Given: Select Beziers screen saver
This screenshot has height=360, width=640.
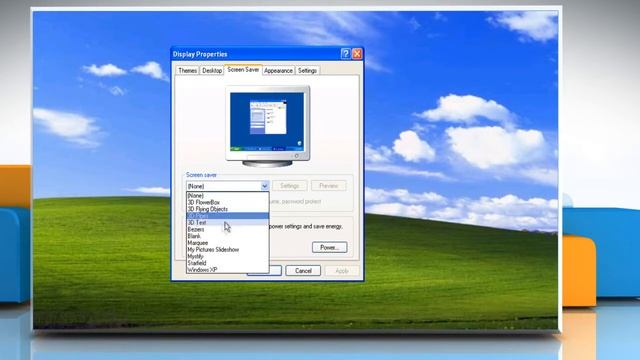Looking at the screenshot, I should (x=227, y=229).
